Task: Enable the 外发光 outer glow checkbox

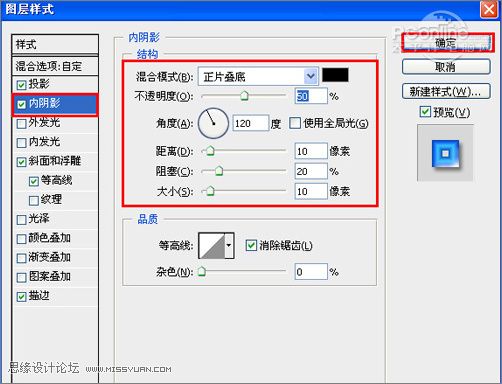Action: [x=21, y=124]
